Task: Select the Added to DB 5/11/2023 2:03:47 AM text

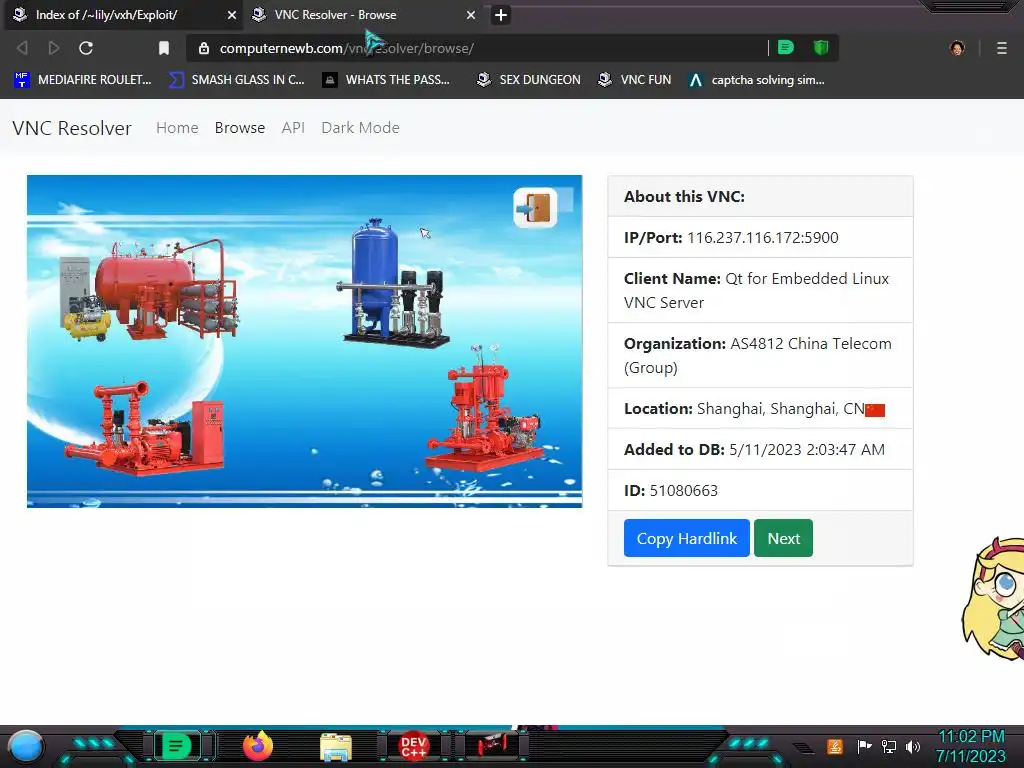Action: [x=754, y=450]
